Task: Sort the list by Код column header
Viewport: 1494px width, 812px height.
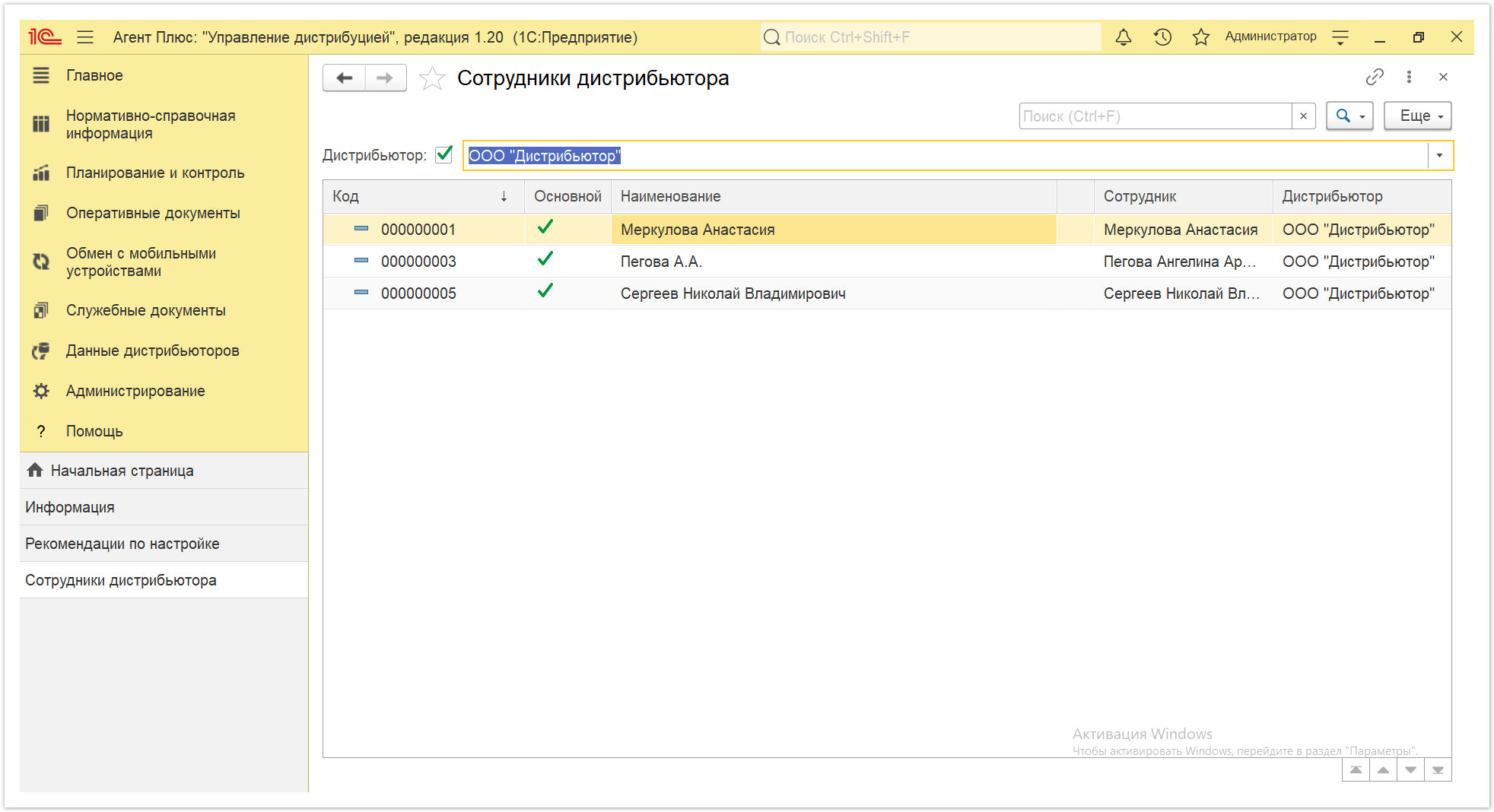Action: 423,196
